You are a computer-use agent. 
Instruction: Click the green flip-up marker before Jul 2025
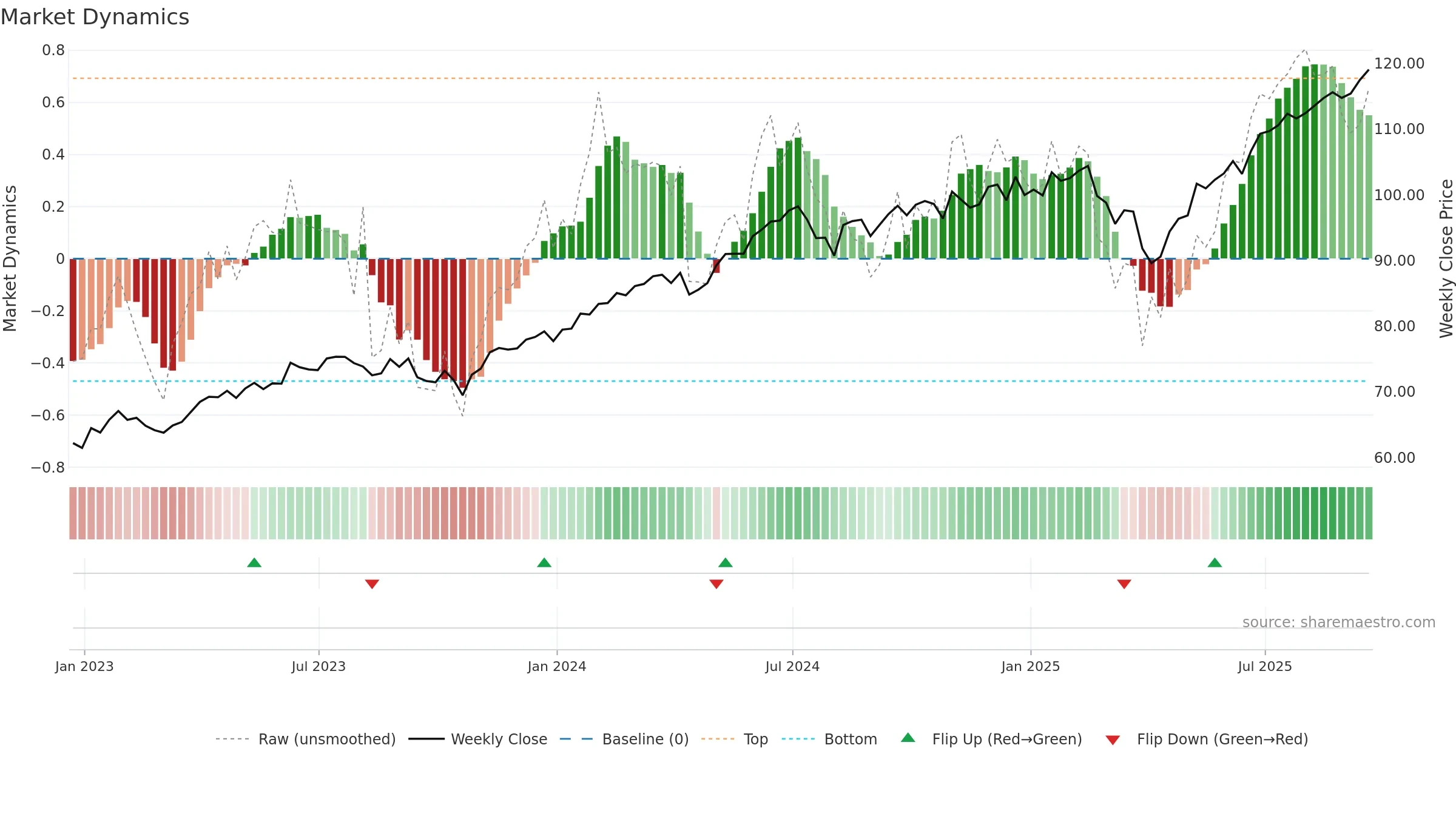[x=1215, y=563]
